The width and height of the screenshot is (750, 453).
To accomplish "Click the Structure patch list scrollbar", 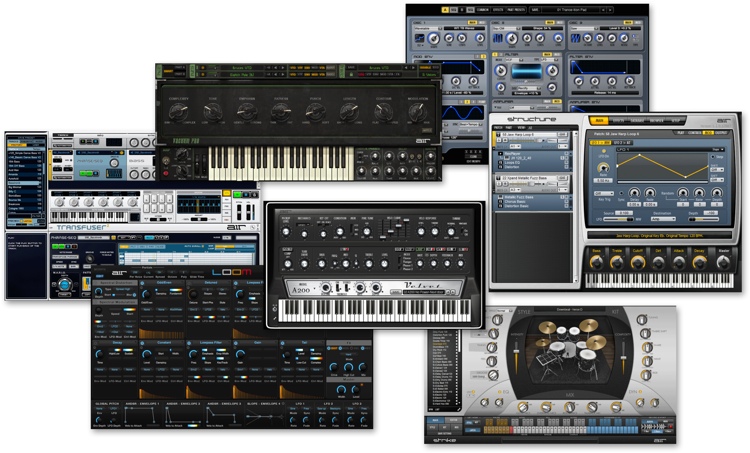I will tap(575, 206).
